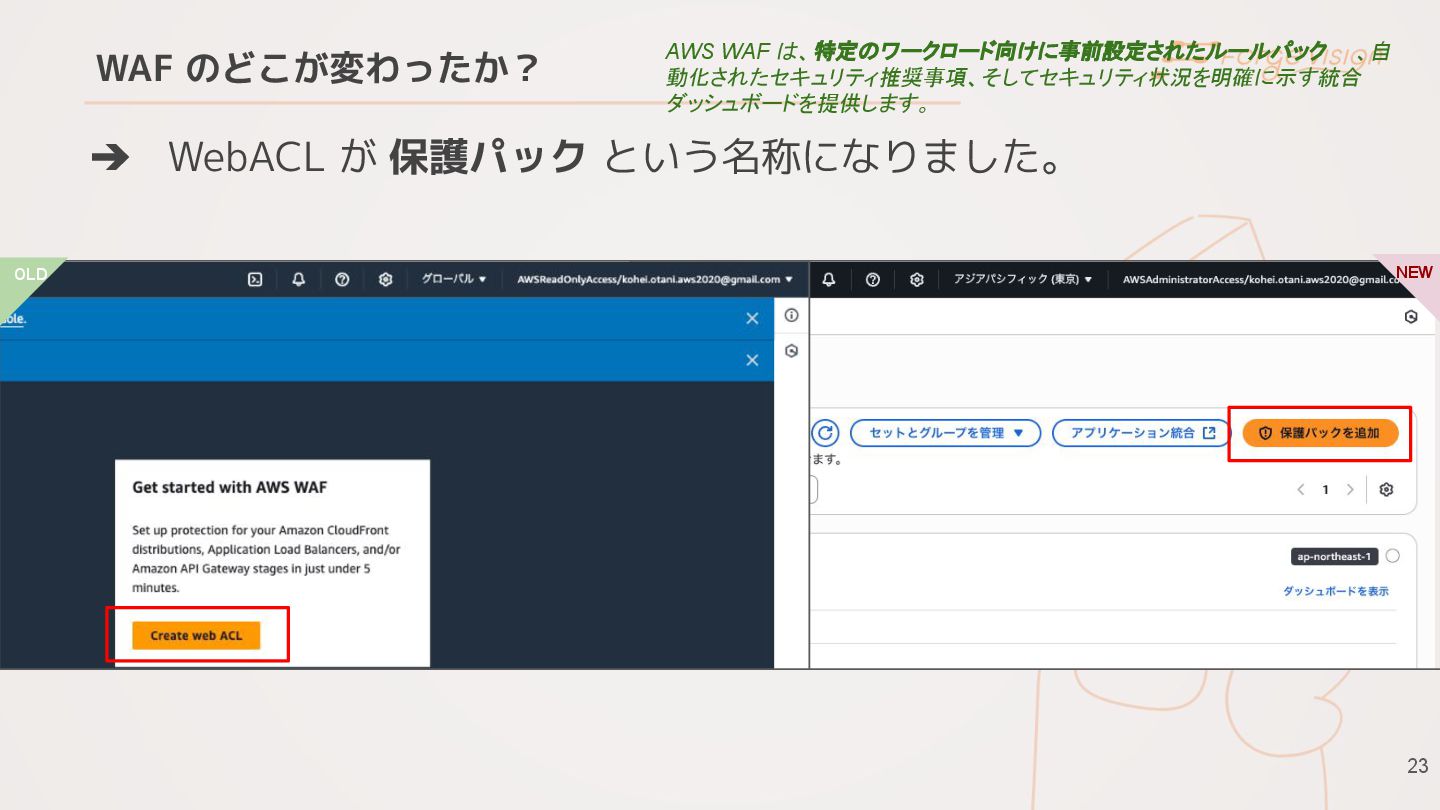The height and width of the screenshot is (810, 1440).
Task: Open settings gear in new console header
Action: 917,280
